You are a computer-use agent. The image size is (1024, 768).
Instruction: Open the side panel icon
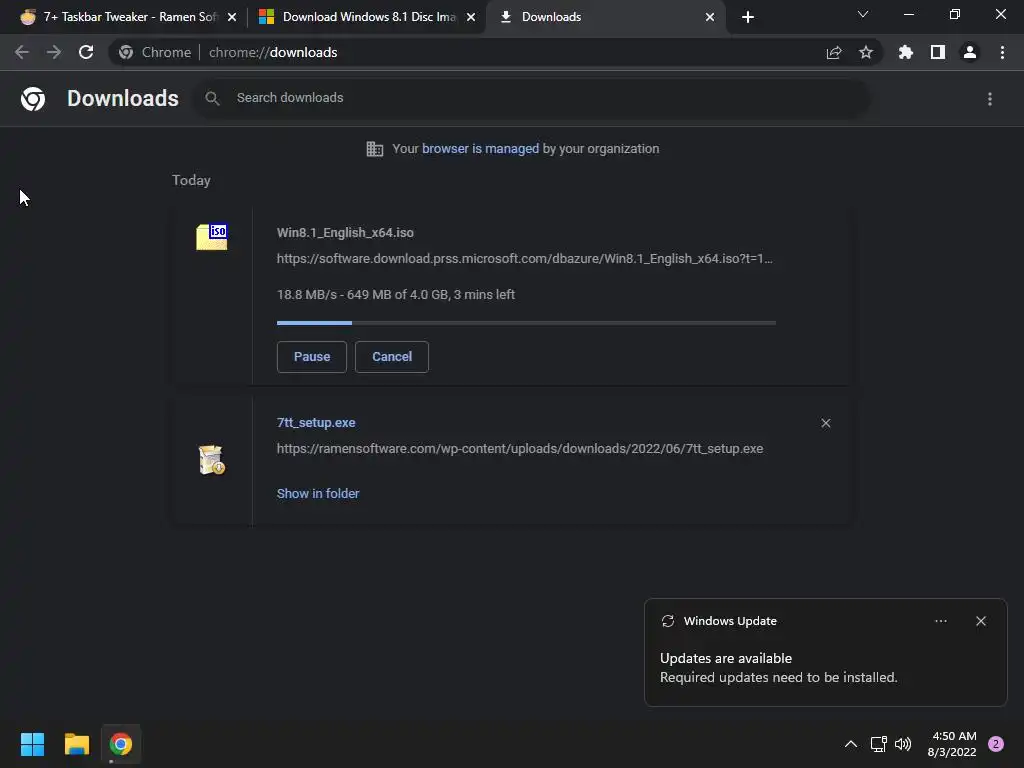(938, 52)
